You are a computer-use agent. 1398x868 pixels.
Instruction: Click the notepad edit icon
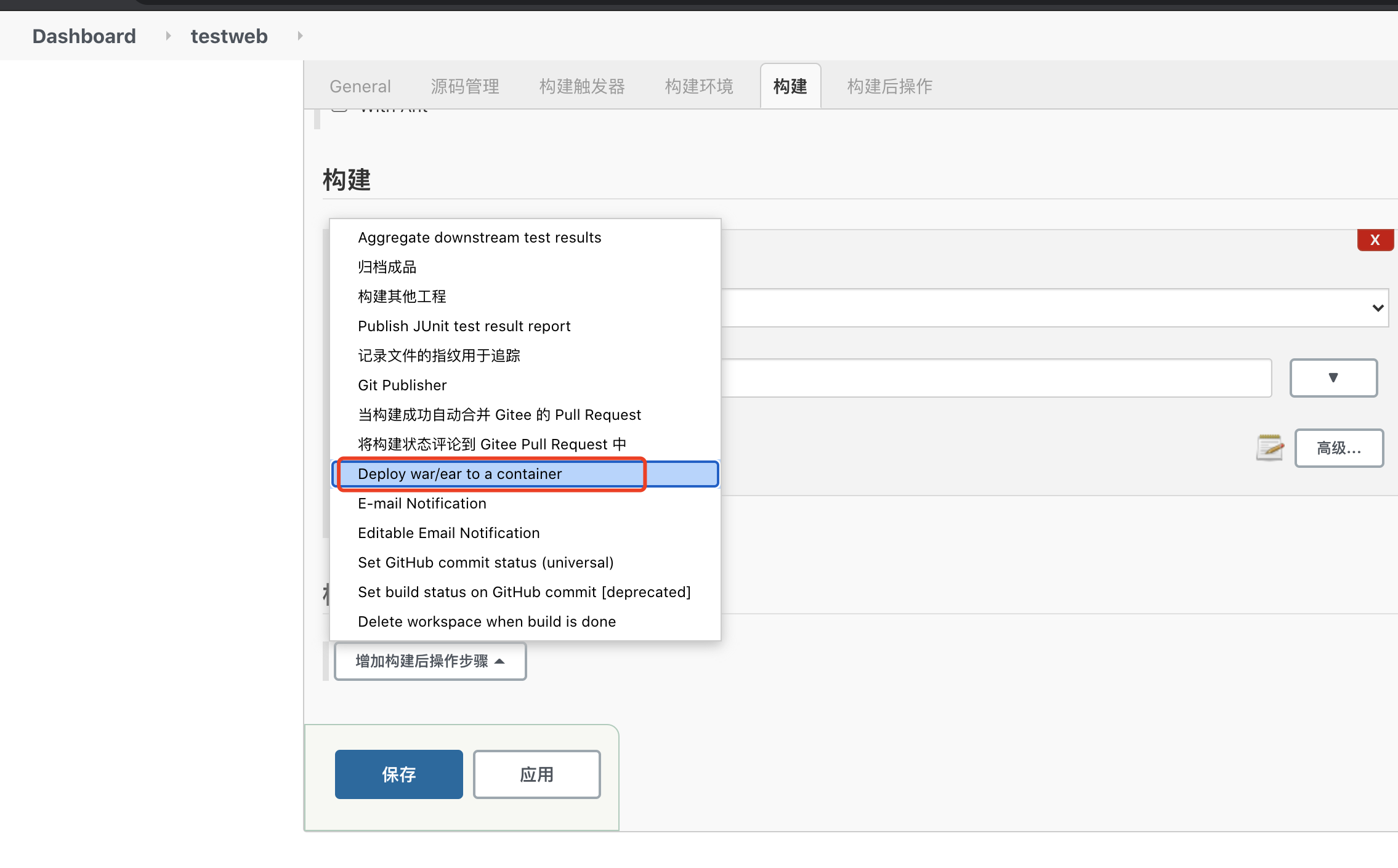(1269, 448)
